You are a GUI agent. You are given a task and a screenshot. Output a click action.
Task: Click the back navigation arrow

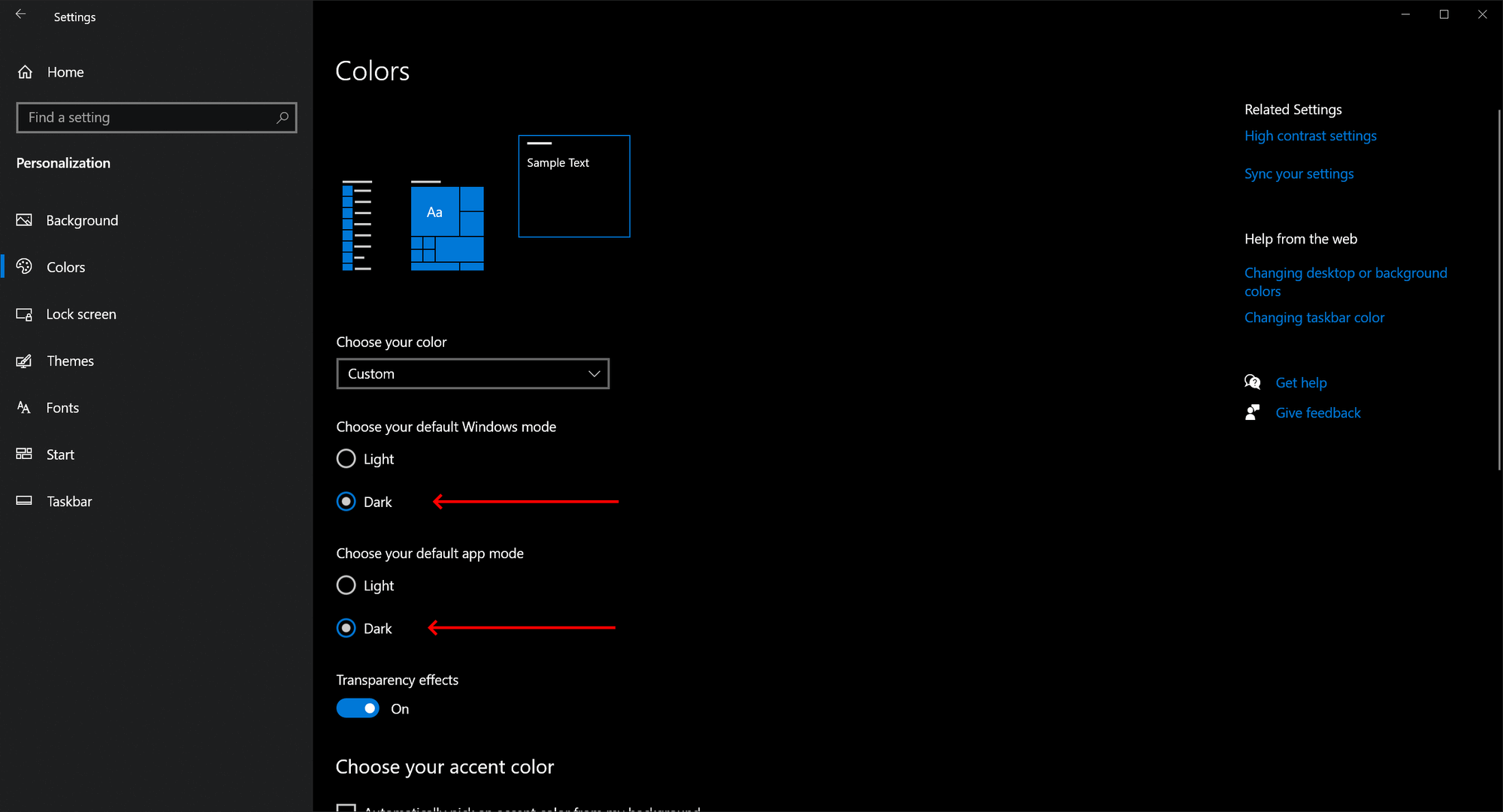(20, 13)
